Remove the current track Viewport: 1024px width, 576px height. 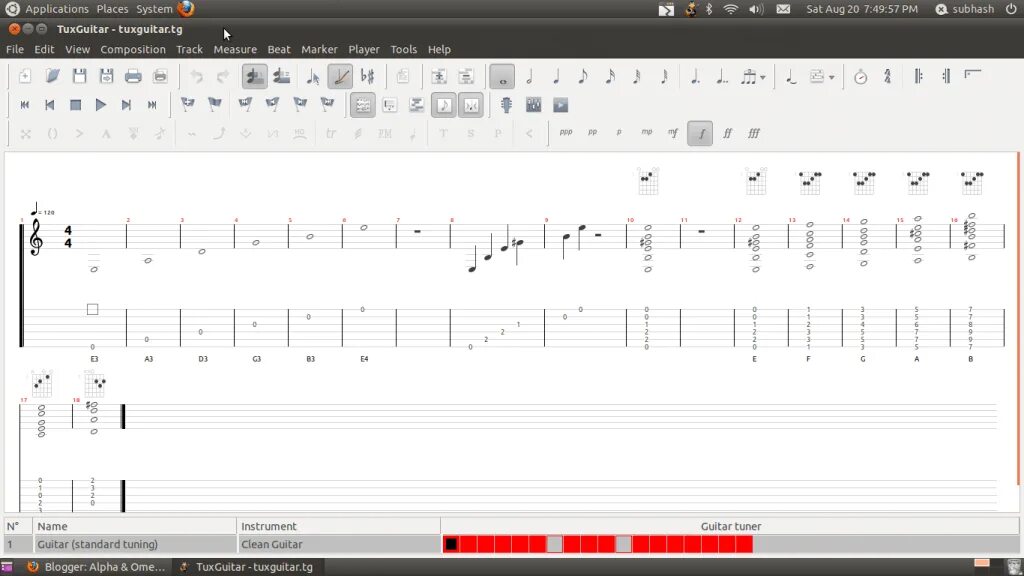pos(466,76)
